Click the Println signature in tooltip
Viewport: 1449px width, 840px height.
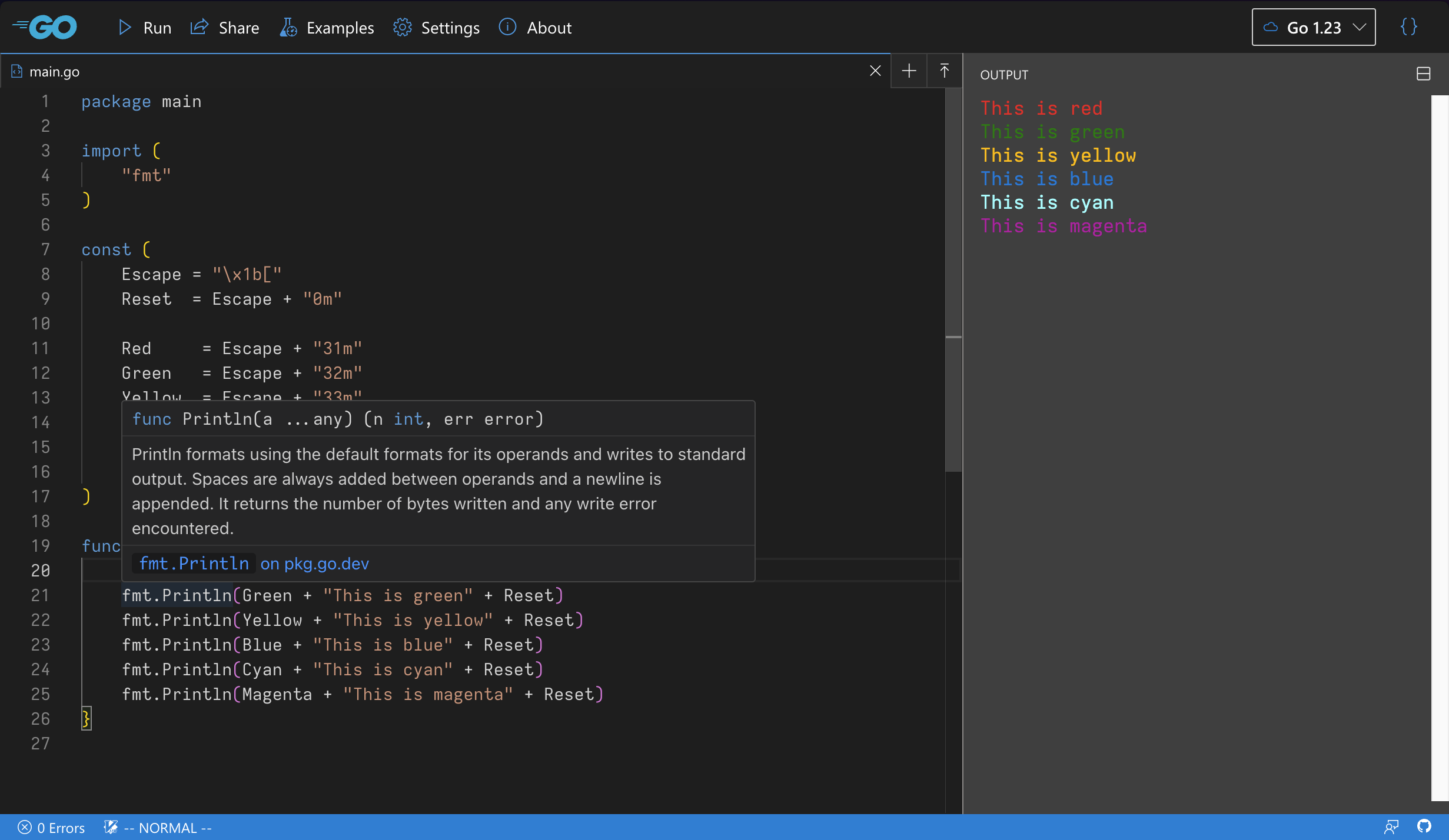point(338,419)
